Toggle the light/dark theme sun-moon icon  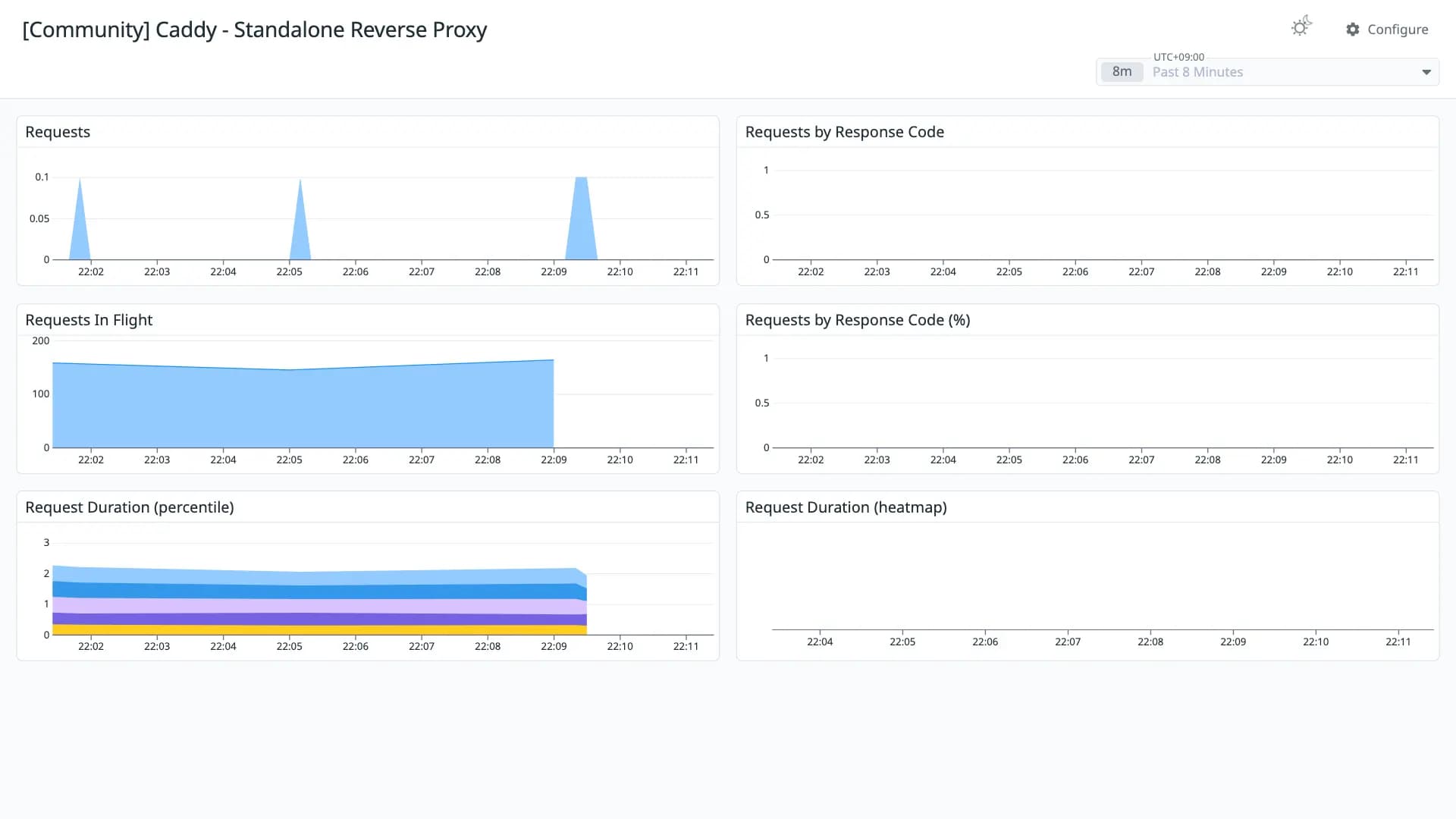pos(1301,27)
